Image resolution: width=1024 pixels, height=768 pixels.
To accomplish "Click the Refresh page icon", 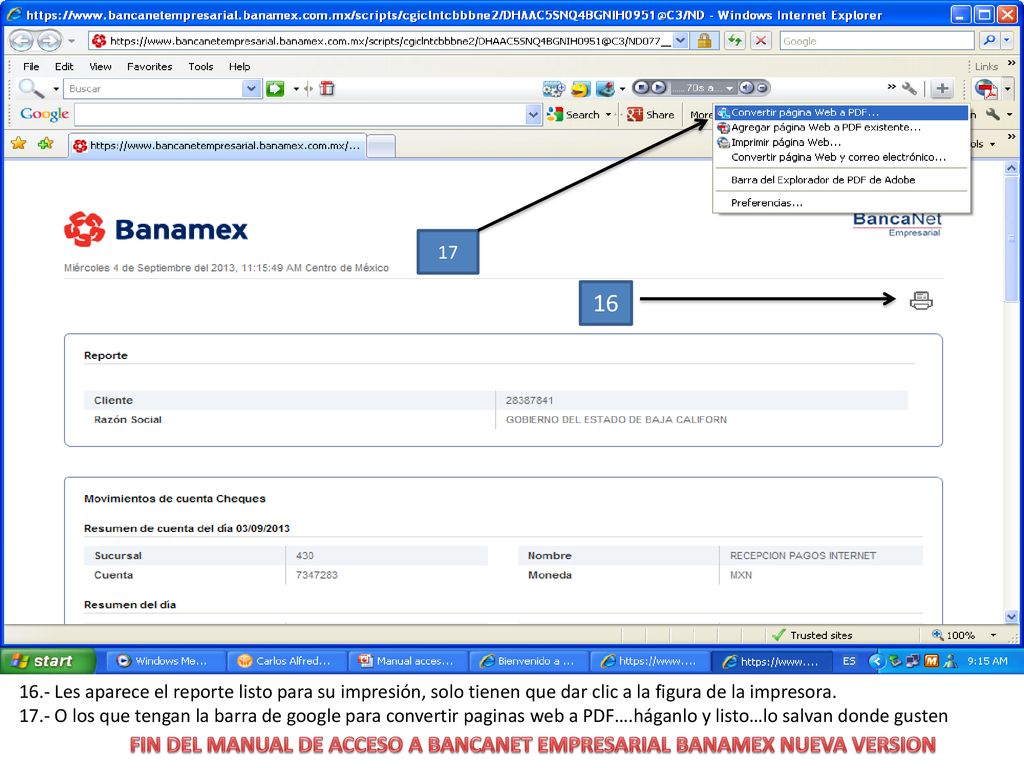I will (735, 41).
